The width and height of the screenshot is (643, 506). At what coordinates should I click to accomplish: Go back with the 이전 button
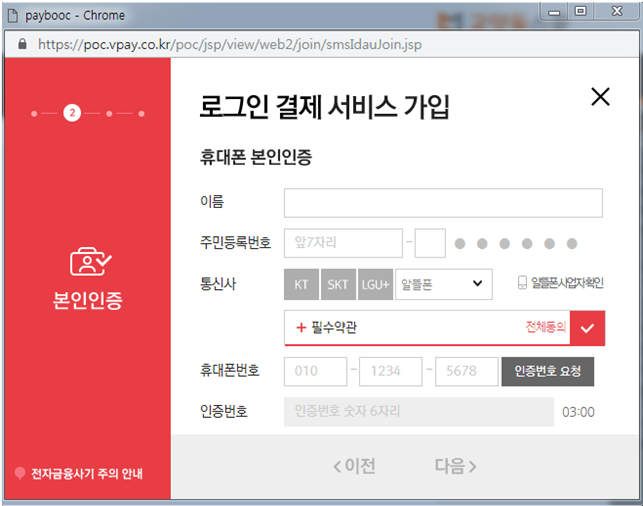354,466
